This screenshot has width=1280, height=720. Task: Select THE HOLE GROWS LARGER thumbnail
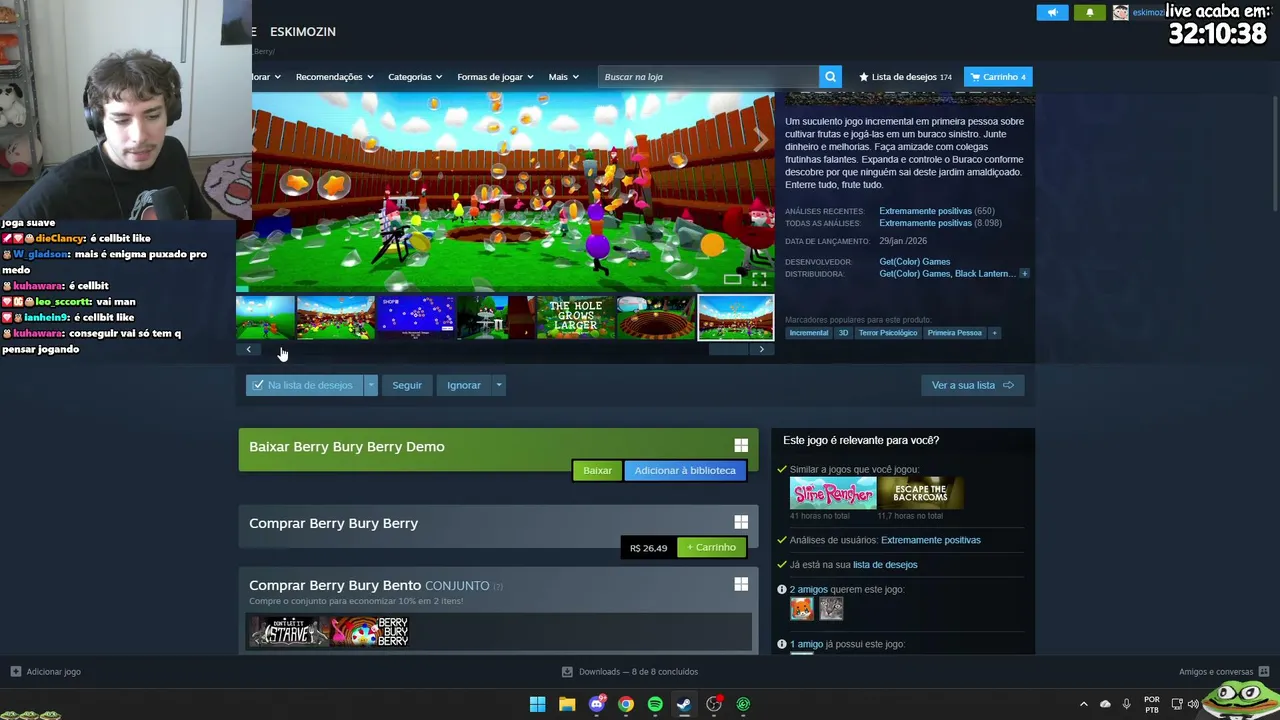[575, 317]
